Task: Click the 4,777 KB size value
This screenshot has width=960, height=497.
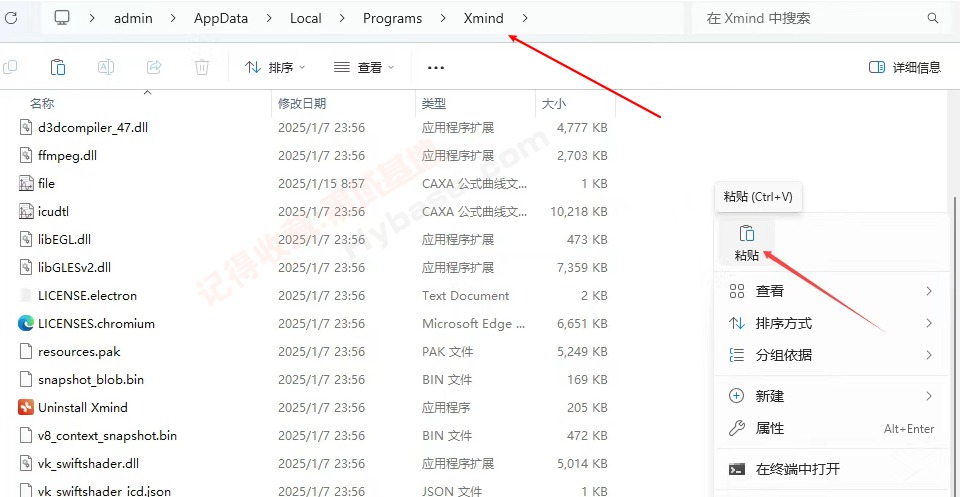Action: [582, 128]
